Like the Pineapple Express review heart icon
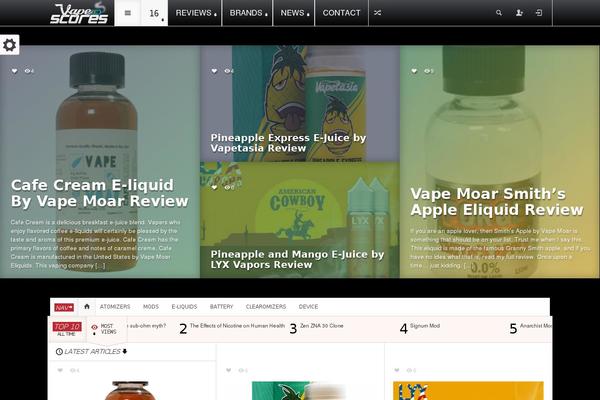 coord(214,71)
